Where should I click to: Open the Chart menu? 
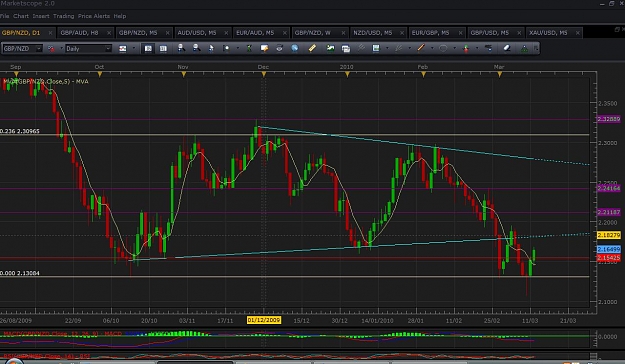click(21, 16)
